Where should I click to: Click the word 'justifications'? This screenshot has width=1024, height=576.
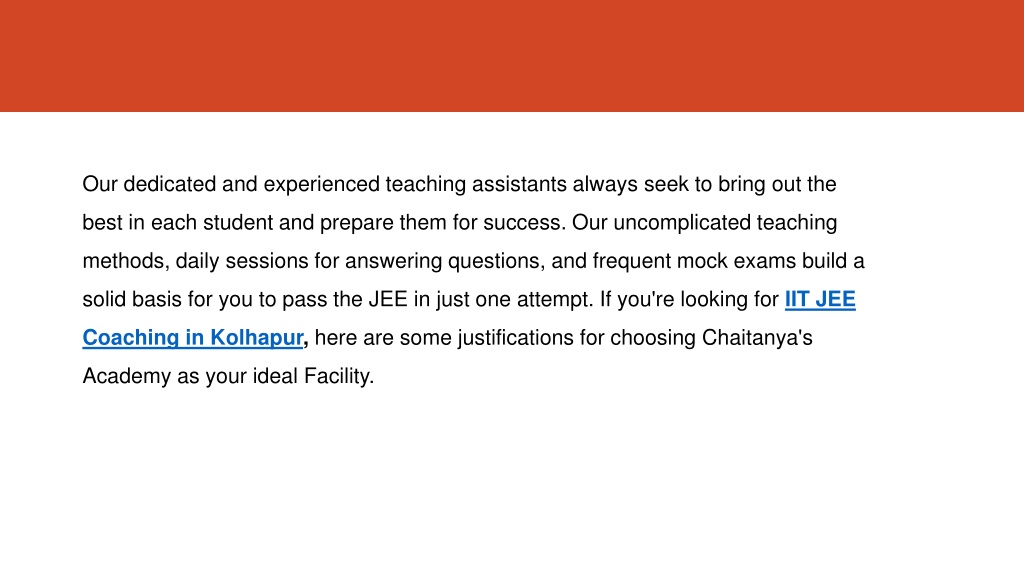tap(521, 338)
